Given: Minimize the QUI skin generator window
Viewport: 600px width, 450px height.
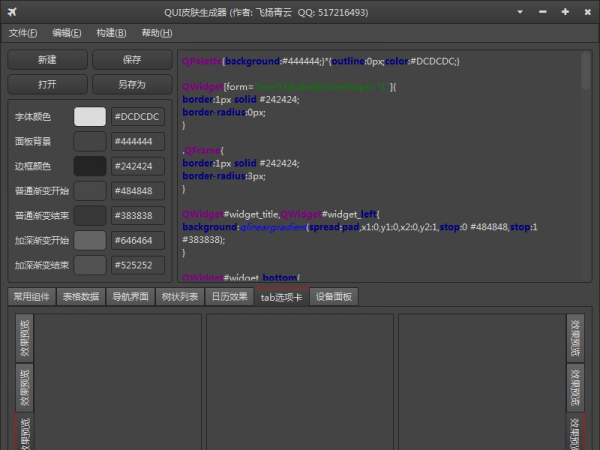Looking at the screenshot, I should [541, 11].
